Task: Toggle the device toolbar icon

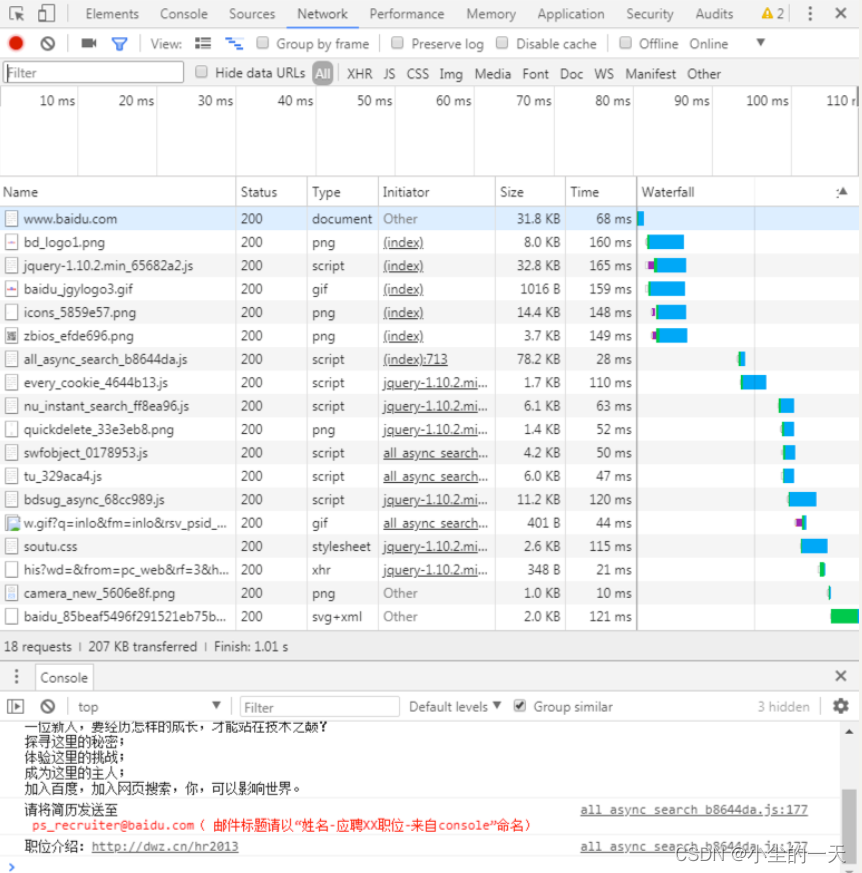Action: pyautogui.click(x=46, y=13)
